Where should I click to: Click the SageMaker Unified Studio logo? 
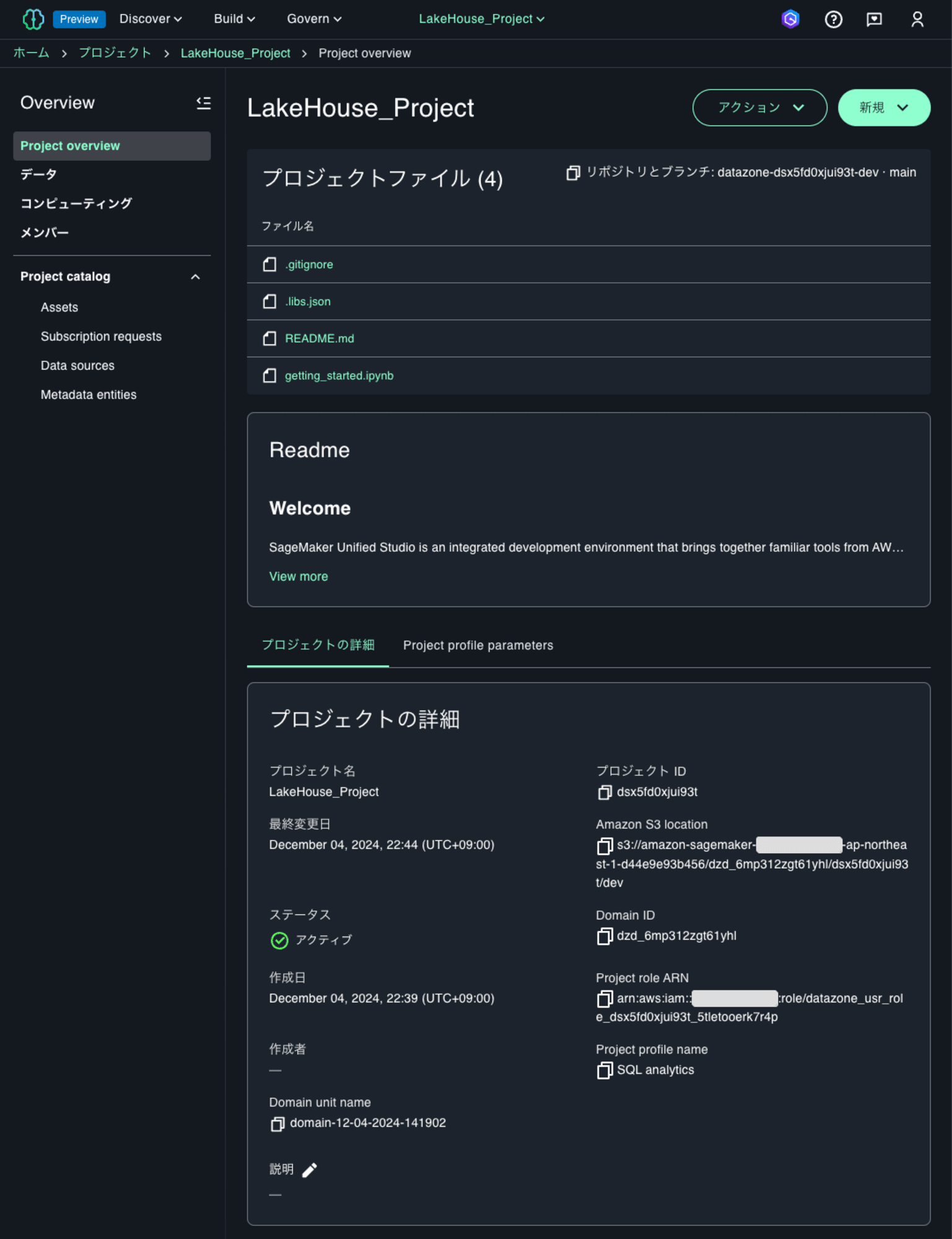33,19
